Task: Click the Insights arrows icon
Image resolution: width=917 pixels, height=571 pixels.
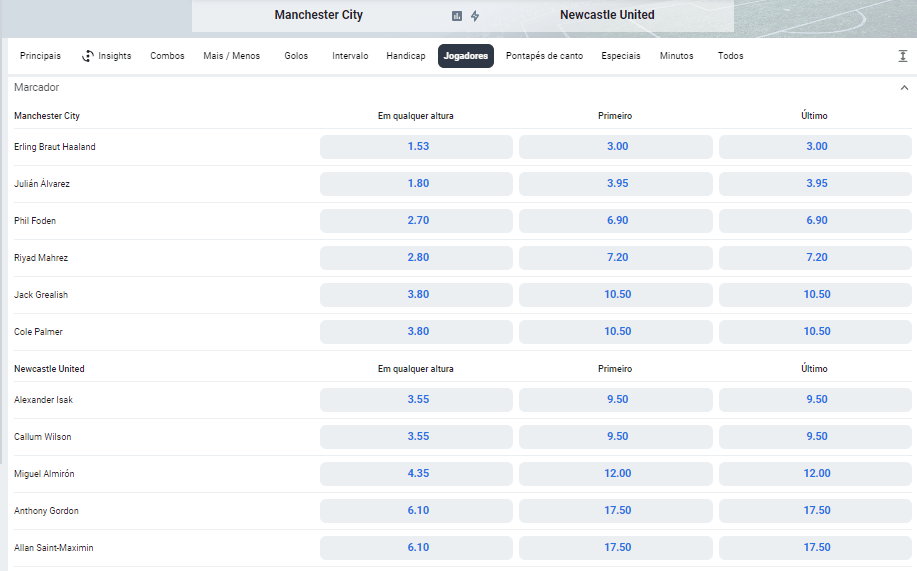Action: [88, 56]
